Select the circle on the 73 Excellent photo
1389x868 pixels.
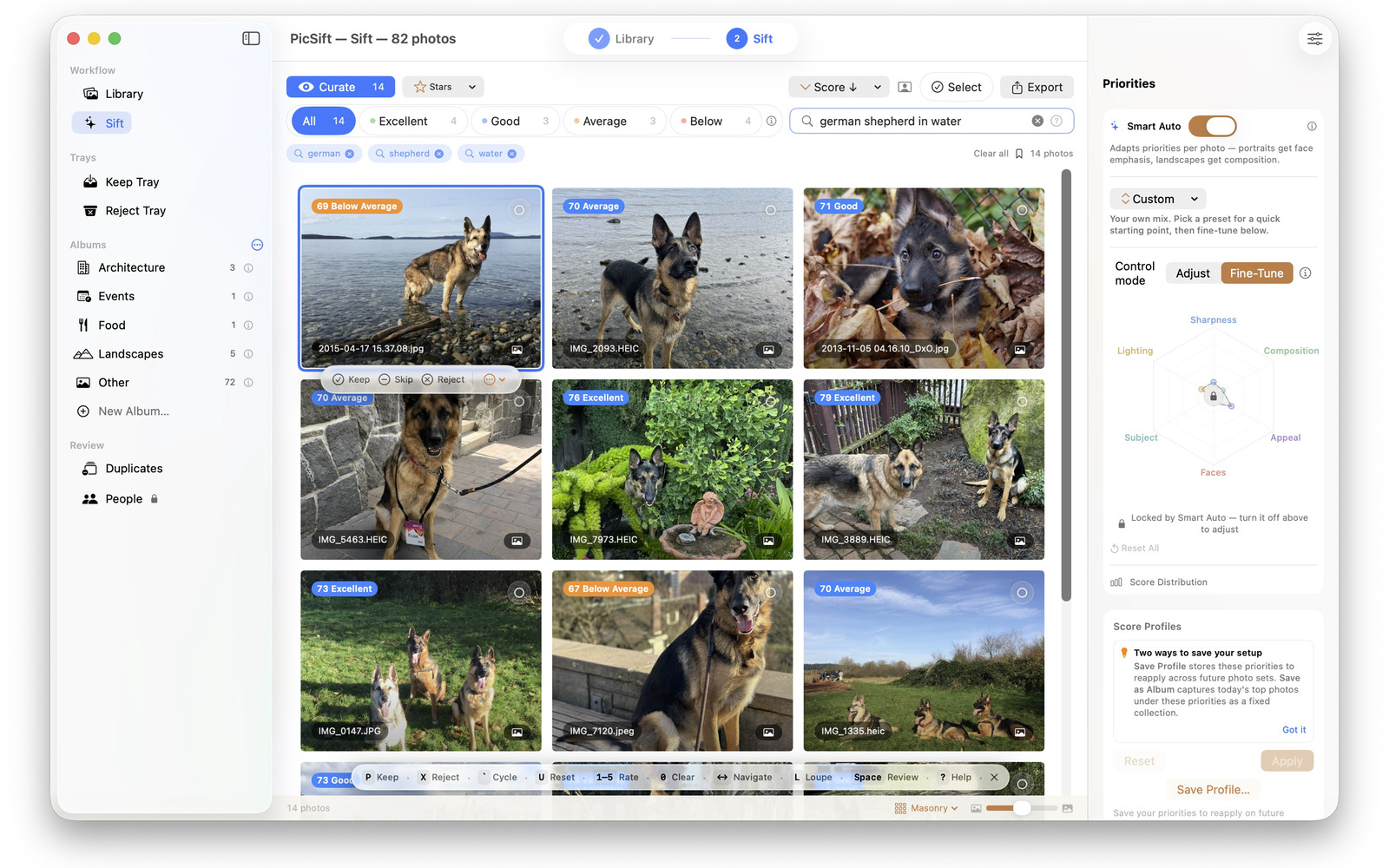[519, 593]
